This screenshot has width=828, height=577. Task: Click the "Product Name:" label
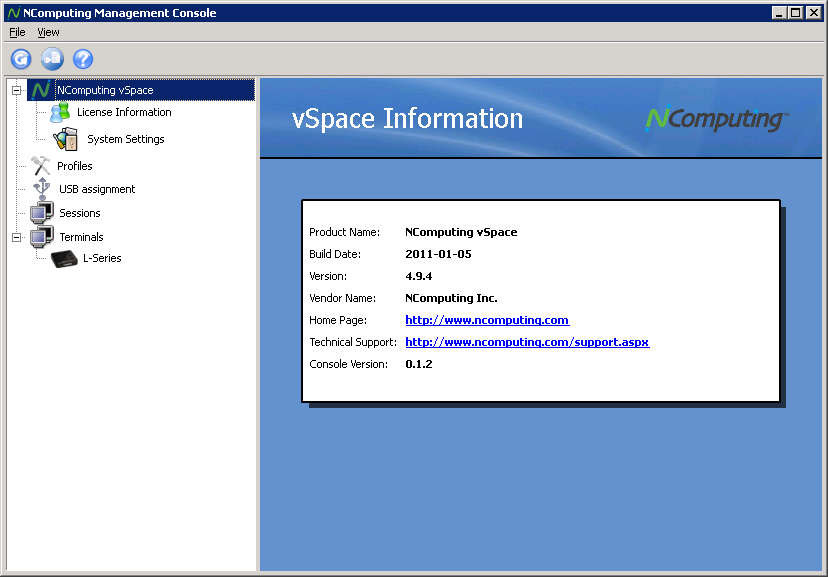point(344,232)
